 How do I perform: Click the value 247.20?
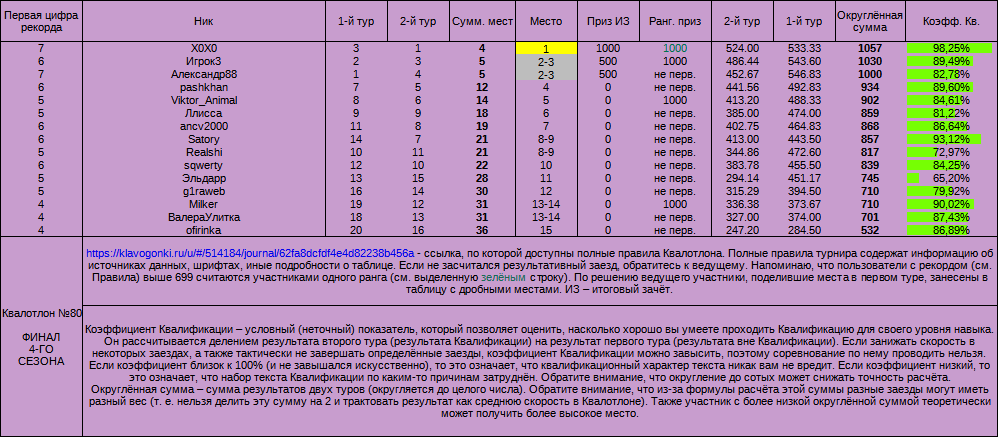point(743,231)
